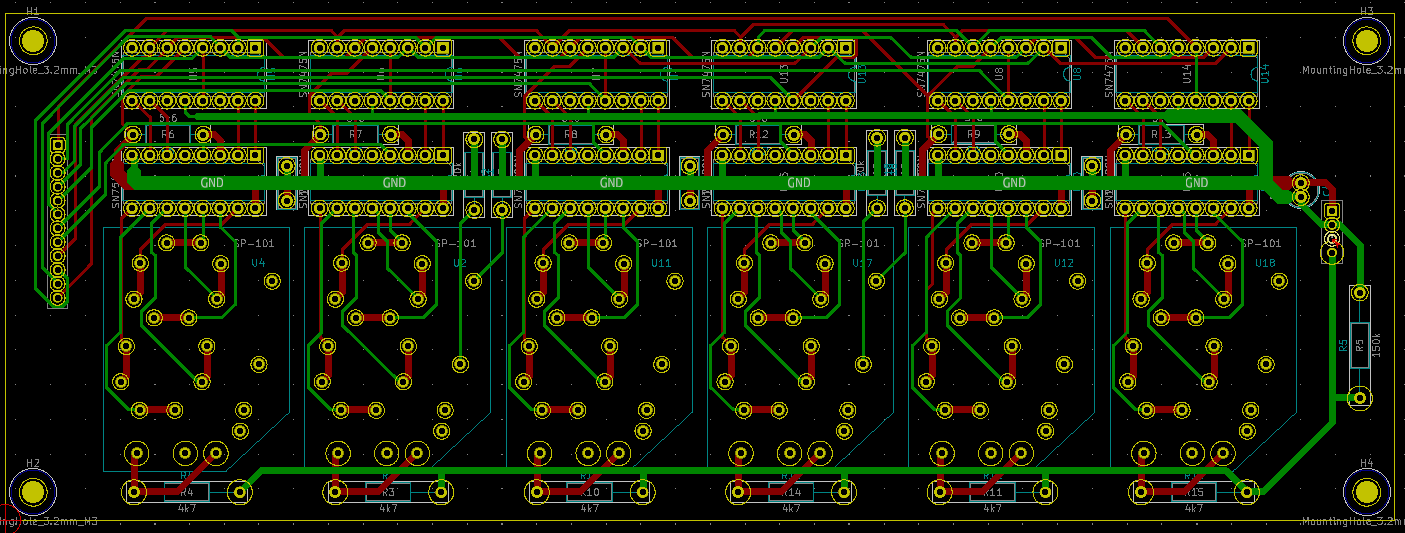The image size is (1405, 533).
Task: Click mounting hole H2
Action: (33, 492)
